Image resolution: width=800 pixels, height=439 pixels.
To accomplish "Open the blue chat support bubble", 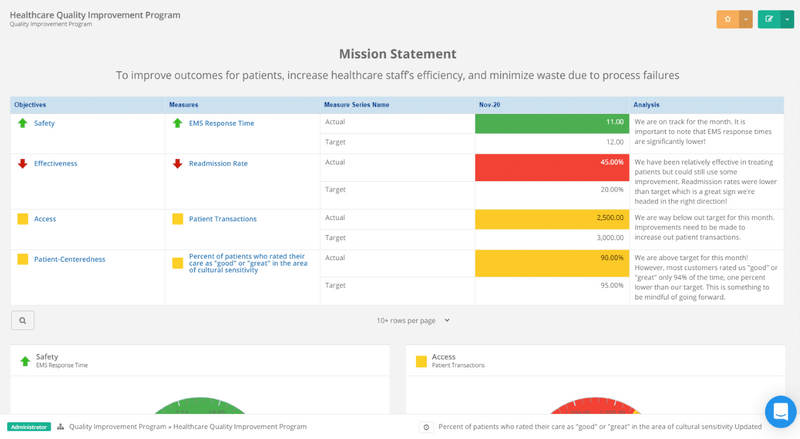I will click(x=780, y=411).
